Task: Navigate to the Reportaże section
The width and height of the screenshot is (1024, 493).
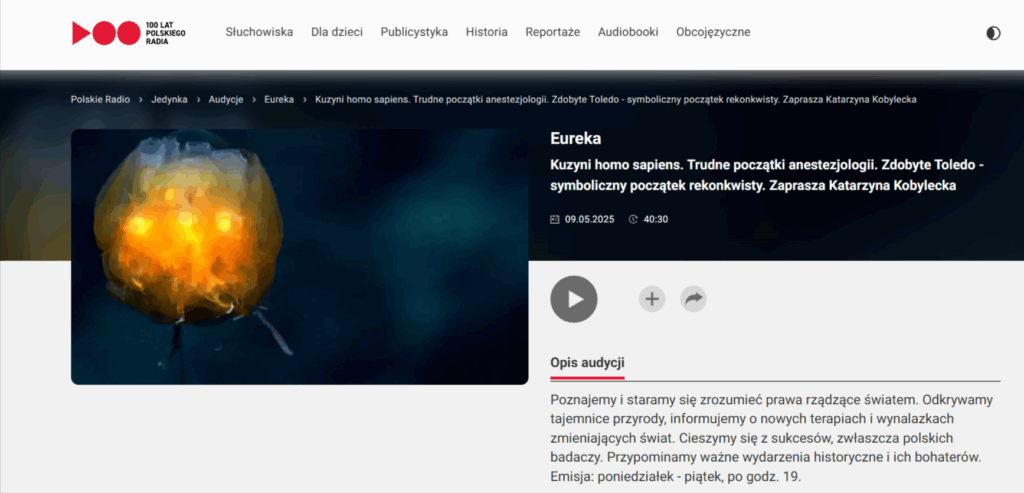Action: point(553,32)
